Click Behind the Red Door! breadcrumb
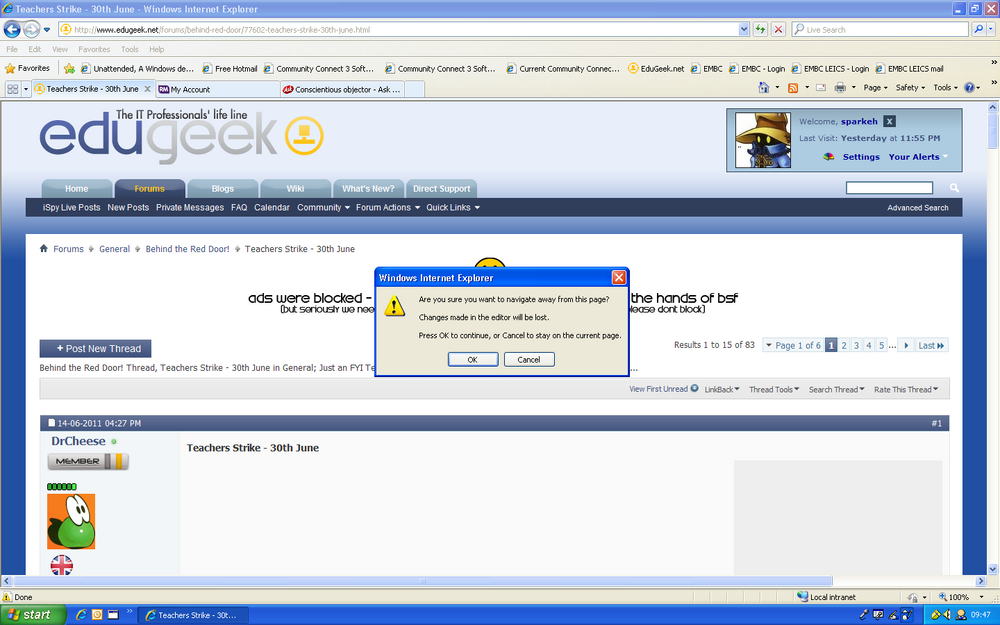 [188, 249]
